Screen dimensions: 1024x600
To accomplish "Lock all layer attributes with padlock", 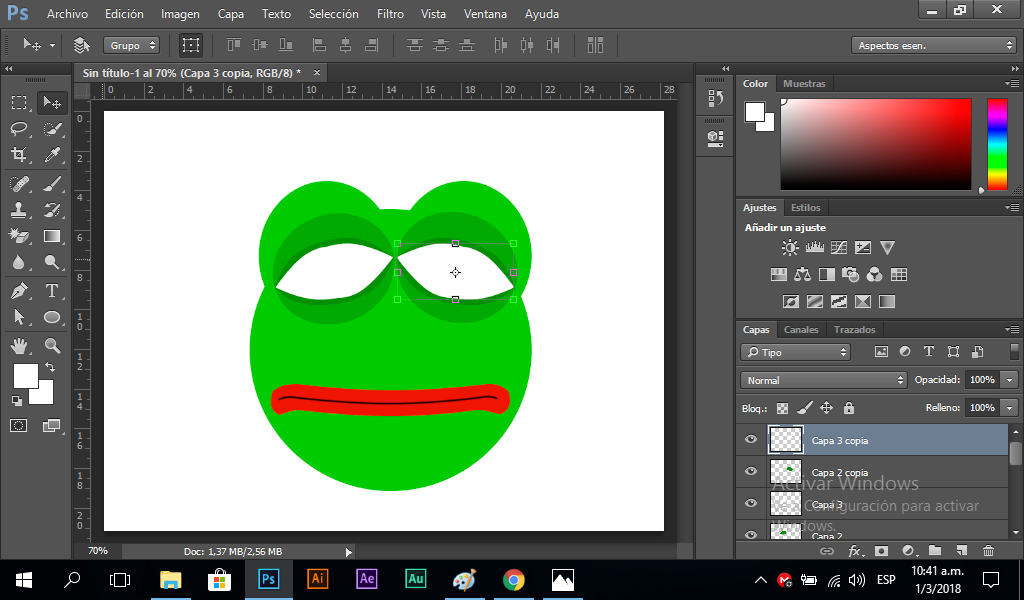I will pyautogui.click(x=849, y=409).
